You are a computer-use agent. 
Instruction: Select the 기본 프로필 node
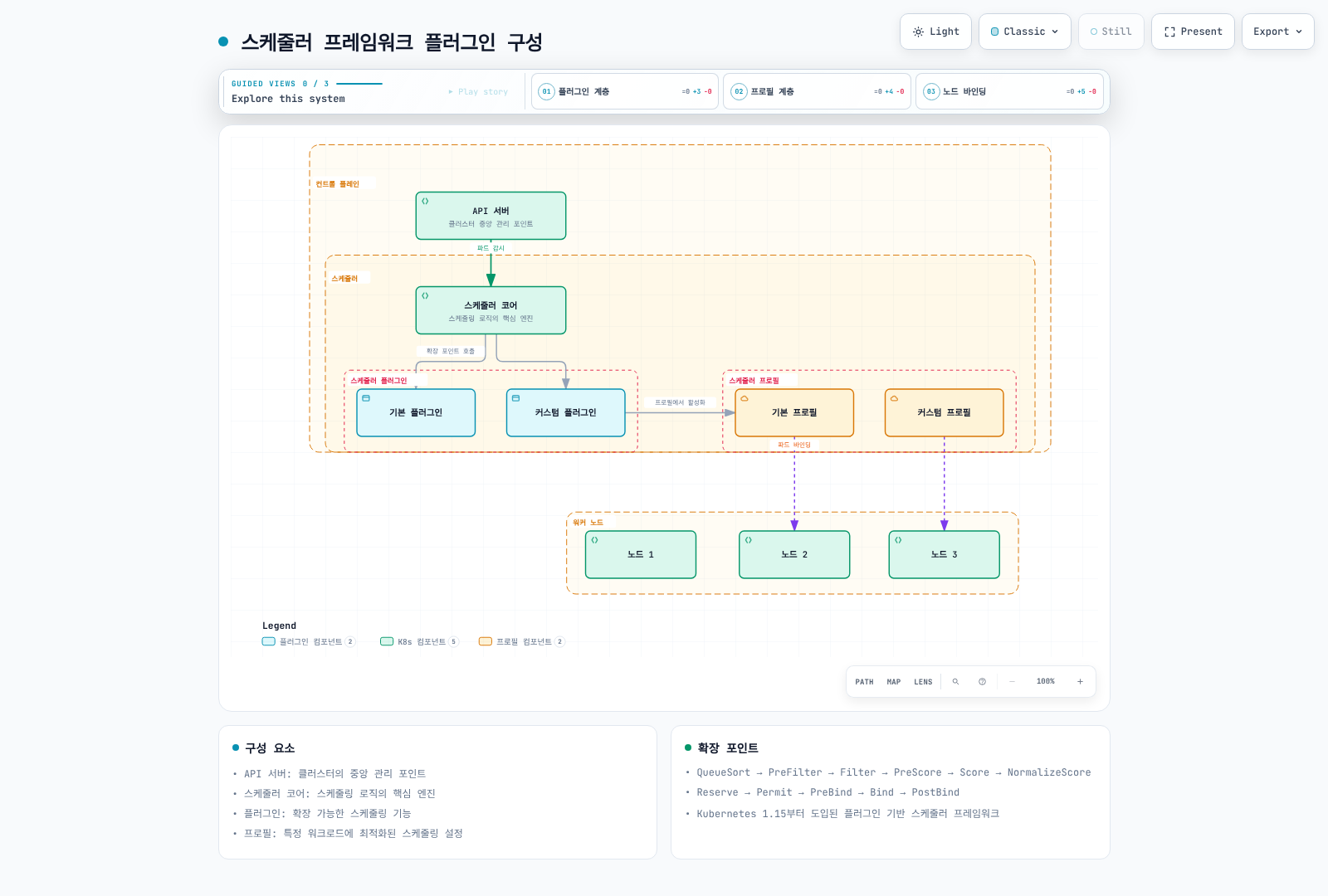click(x=794, y=412)
